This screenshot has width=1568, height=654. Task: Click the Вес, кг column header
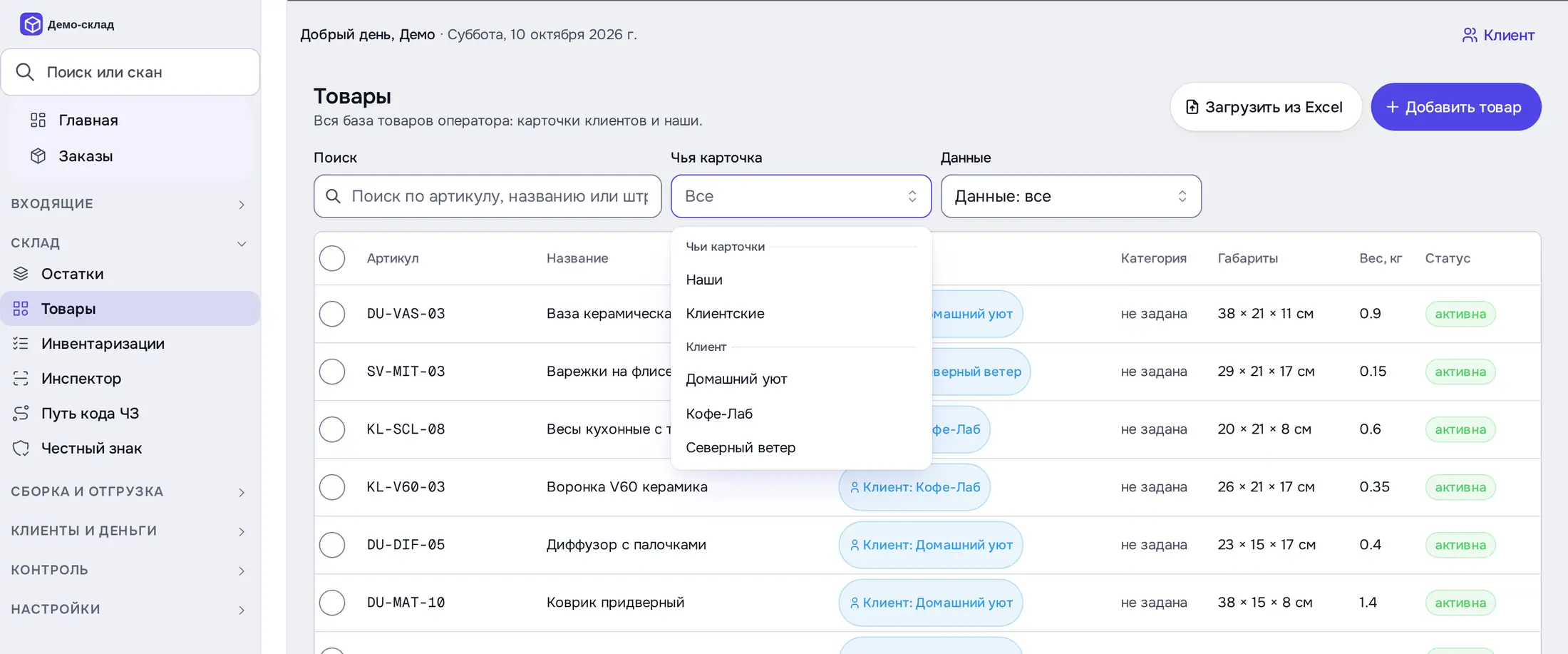1380,258
